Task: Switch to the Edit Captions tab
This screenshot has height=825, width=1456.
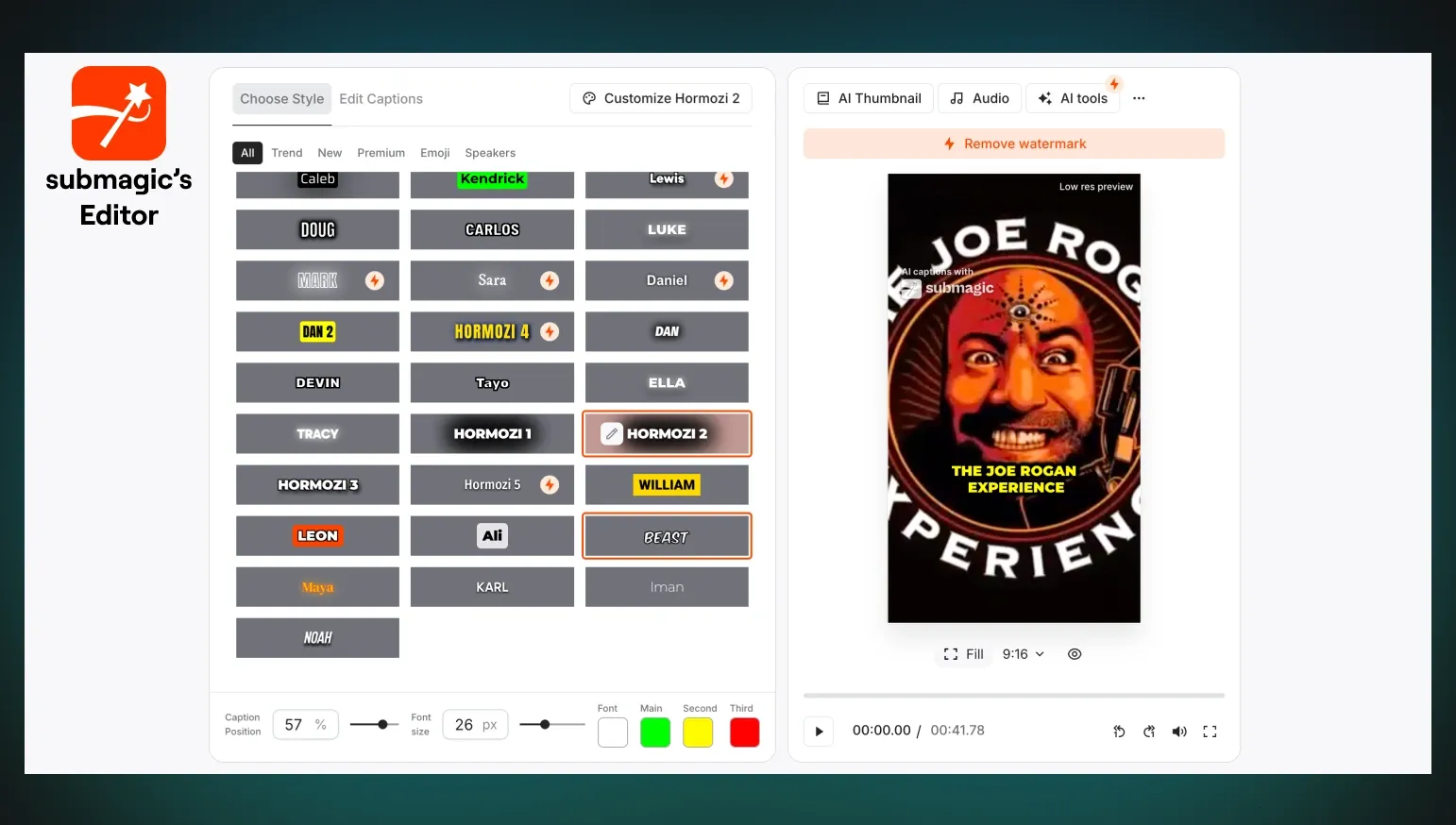Action: 381,99
